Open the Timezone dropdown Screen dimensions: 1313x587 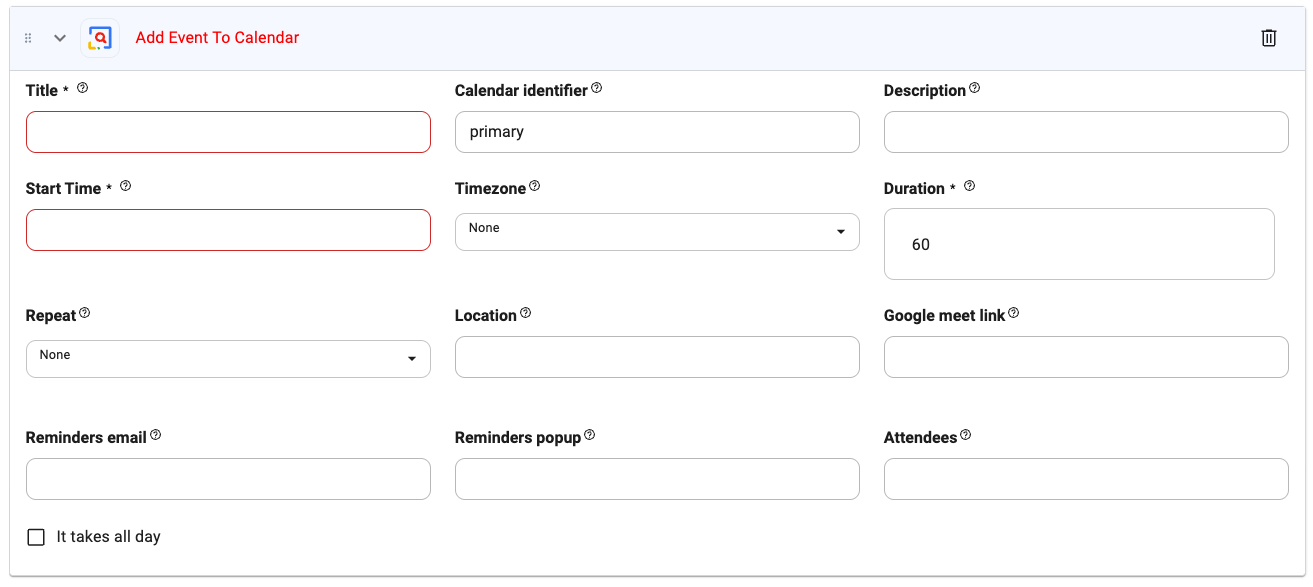coord(656,231)
